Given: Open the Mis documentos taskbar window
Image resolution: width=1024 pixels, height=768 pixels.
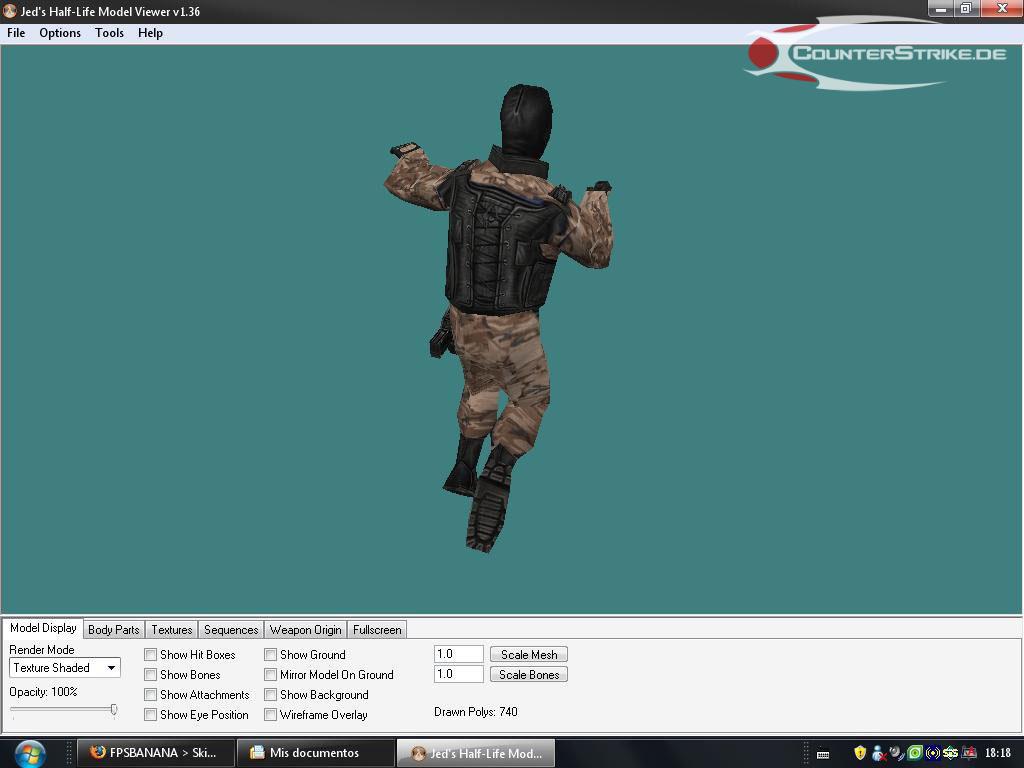Looking at the screenshot, I should pyautogui.click(x=313, y=753).
